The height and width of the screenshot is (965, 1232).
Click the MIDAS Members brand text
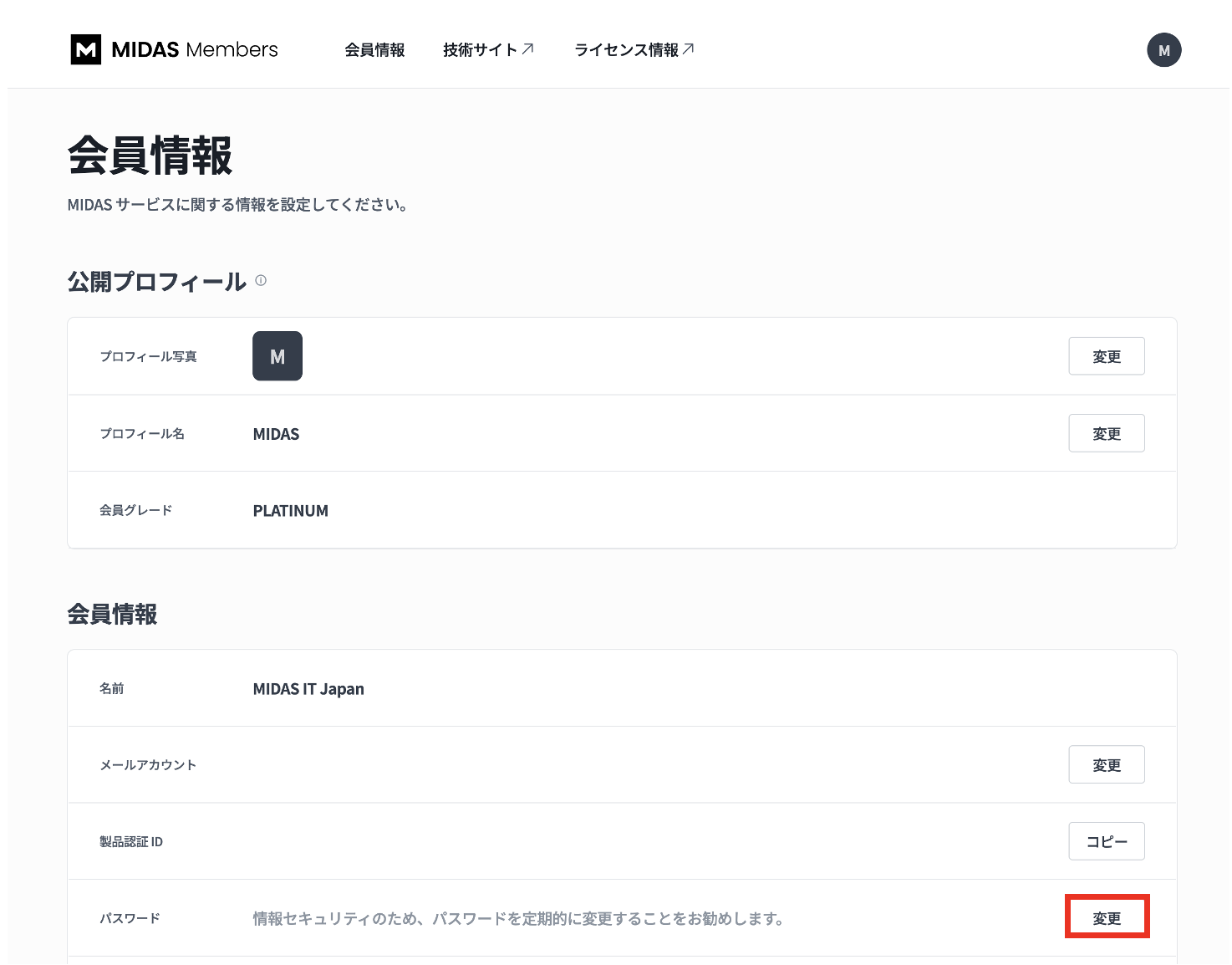click(195, 50)
